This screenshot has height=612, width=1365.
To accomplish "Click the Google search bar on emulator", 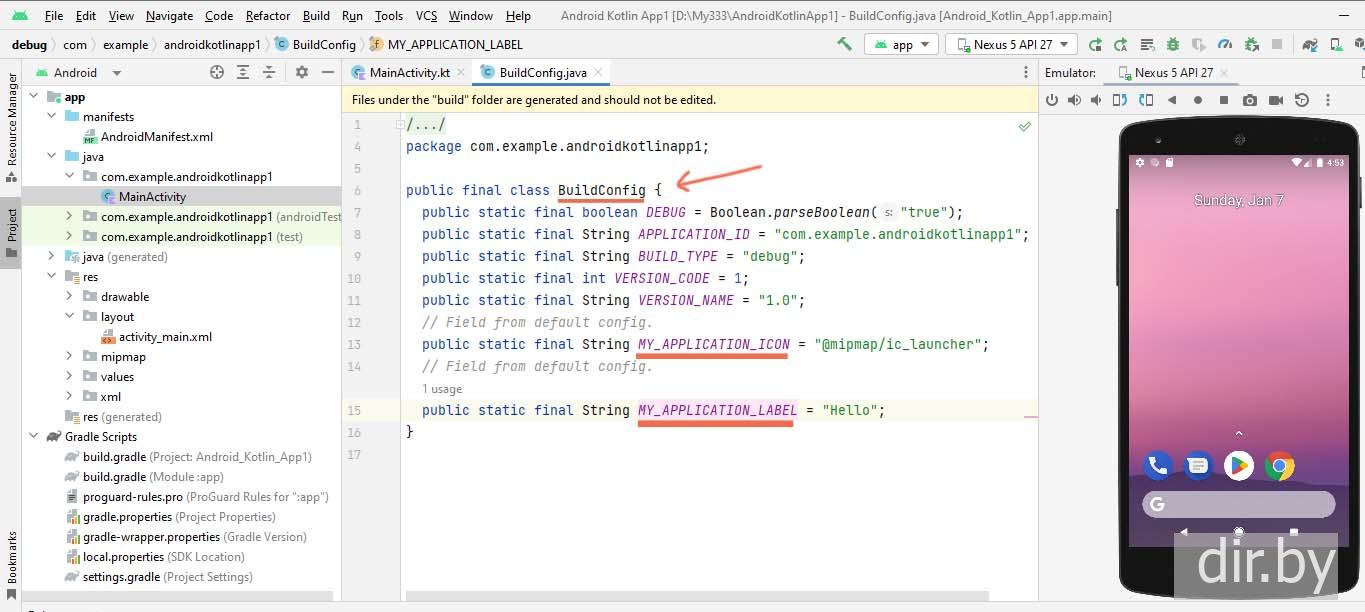I will (x=1238, y=504).
